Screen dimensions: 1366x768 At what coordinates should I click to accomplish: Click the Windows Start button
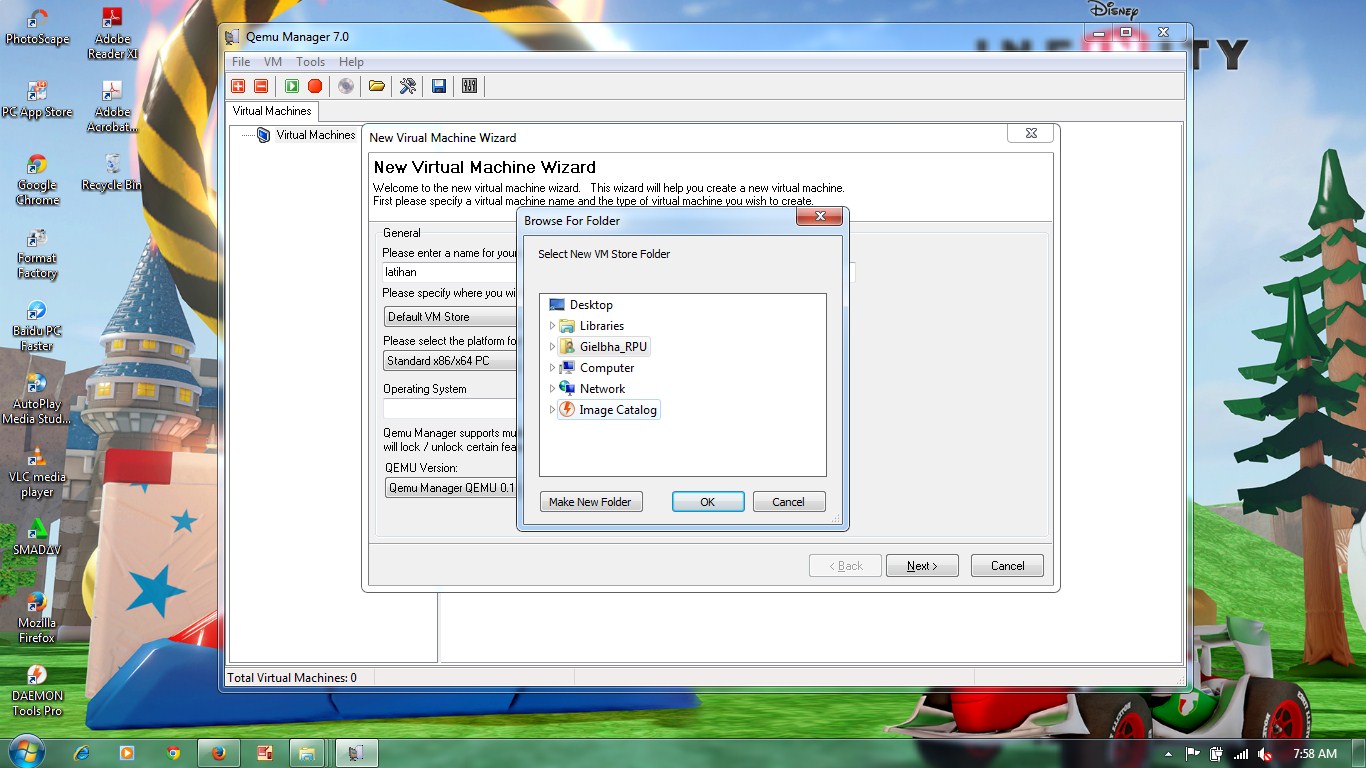26,752
